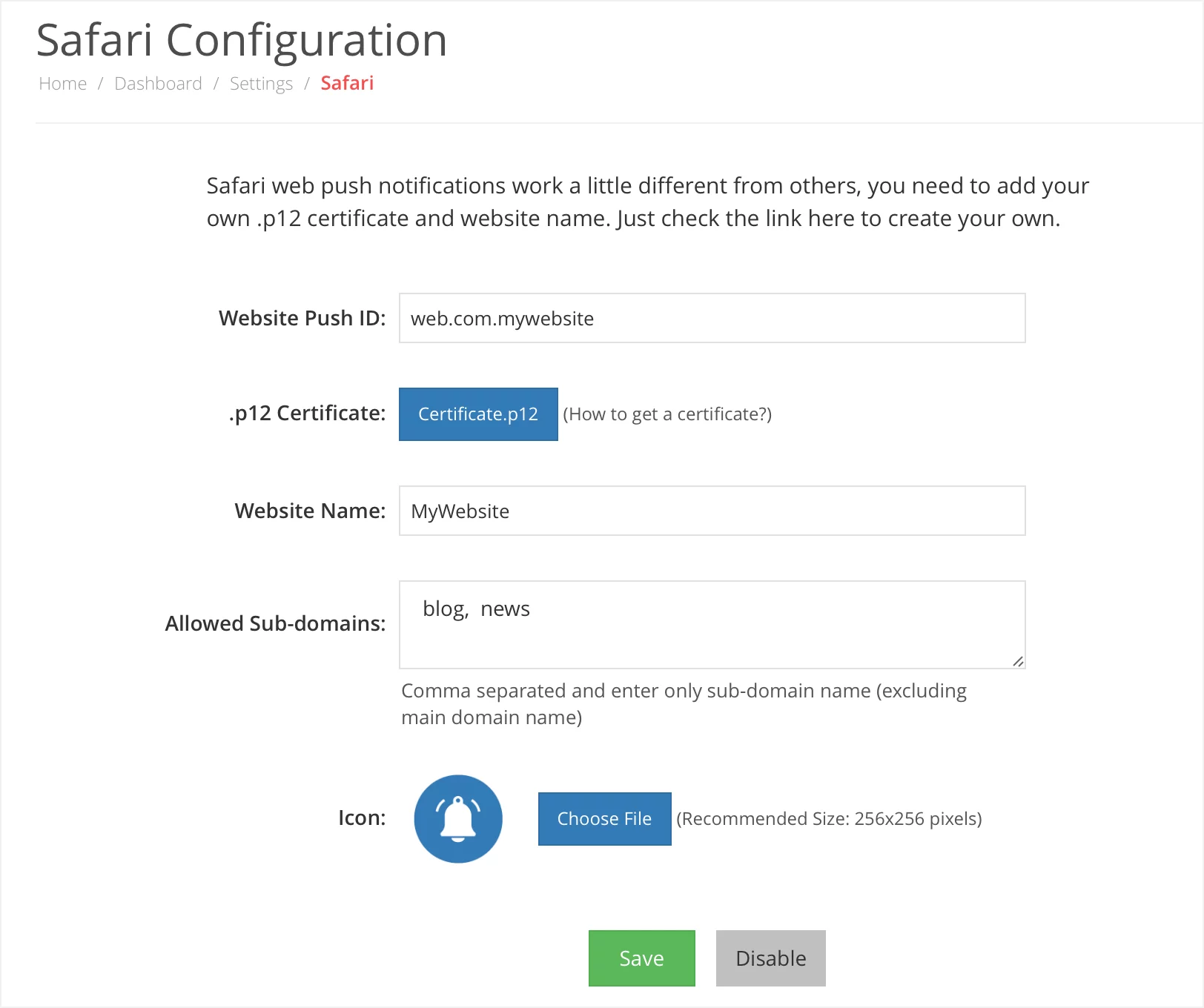Screen dimensions: 1204x1008
Task: Click inside the Allowed Sub-domains textarea
Action: tap(712, 625)
